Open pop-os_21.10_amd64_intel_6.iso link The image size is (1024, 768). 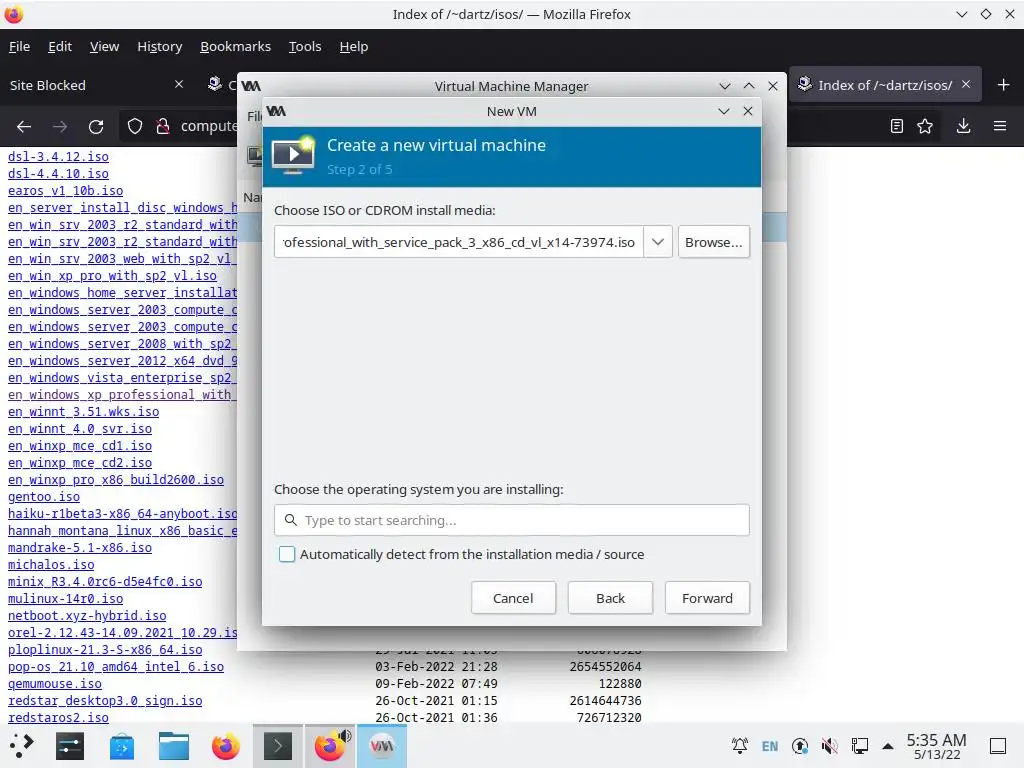point(116,667)
